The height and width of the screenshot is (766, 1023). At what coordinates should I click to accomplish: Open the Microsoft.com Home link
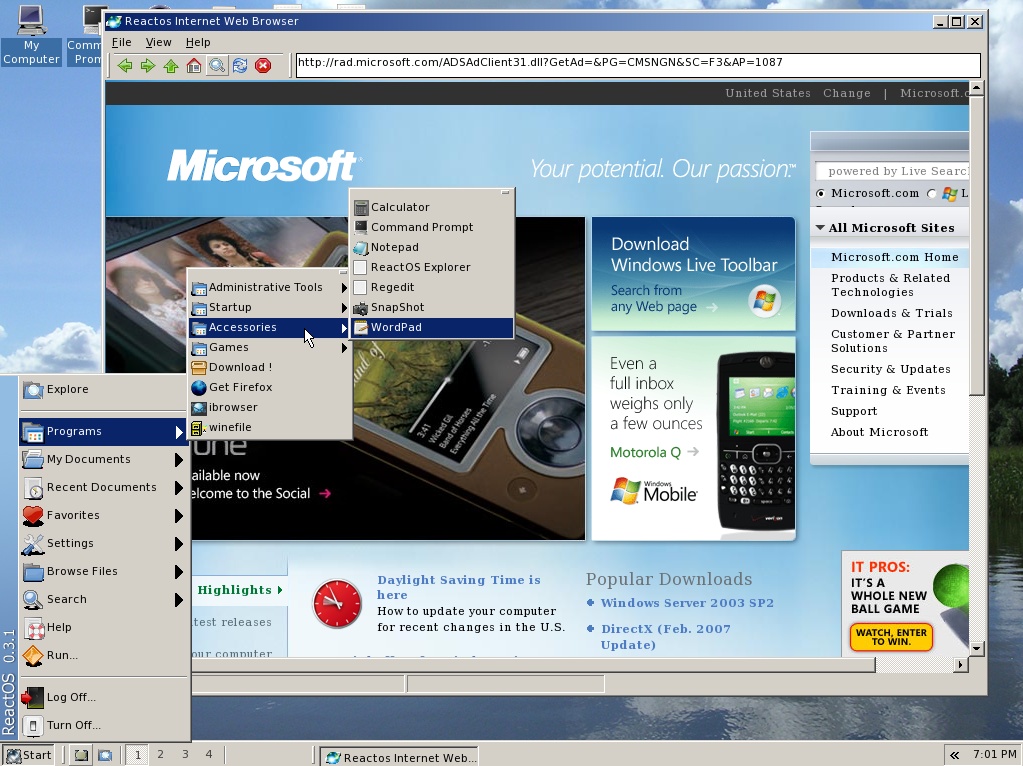coord(894,257)
